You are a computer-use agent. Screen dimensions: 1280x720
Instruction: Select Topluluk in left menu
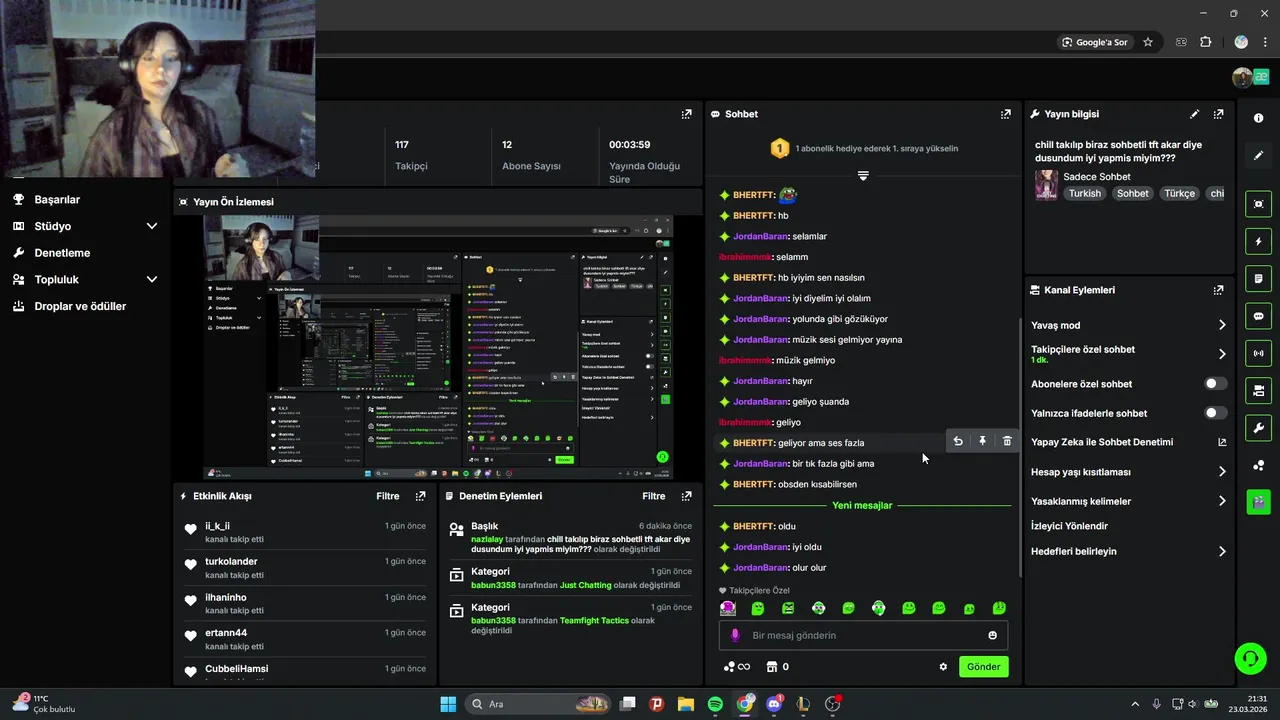click(x=56, y=280)
